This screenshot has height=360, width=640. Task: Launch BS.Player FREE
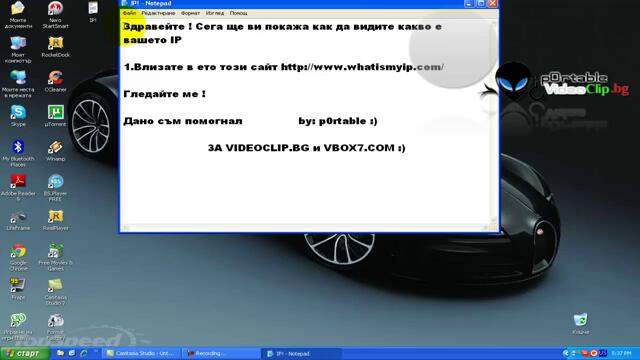(x=56, y=188)
